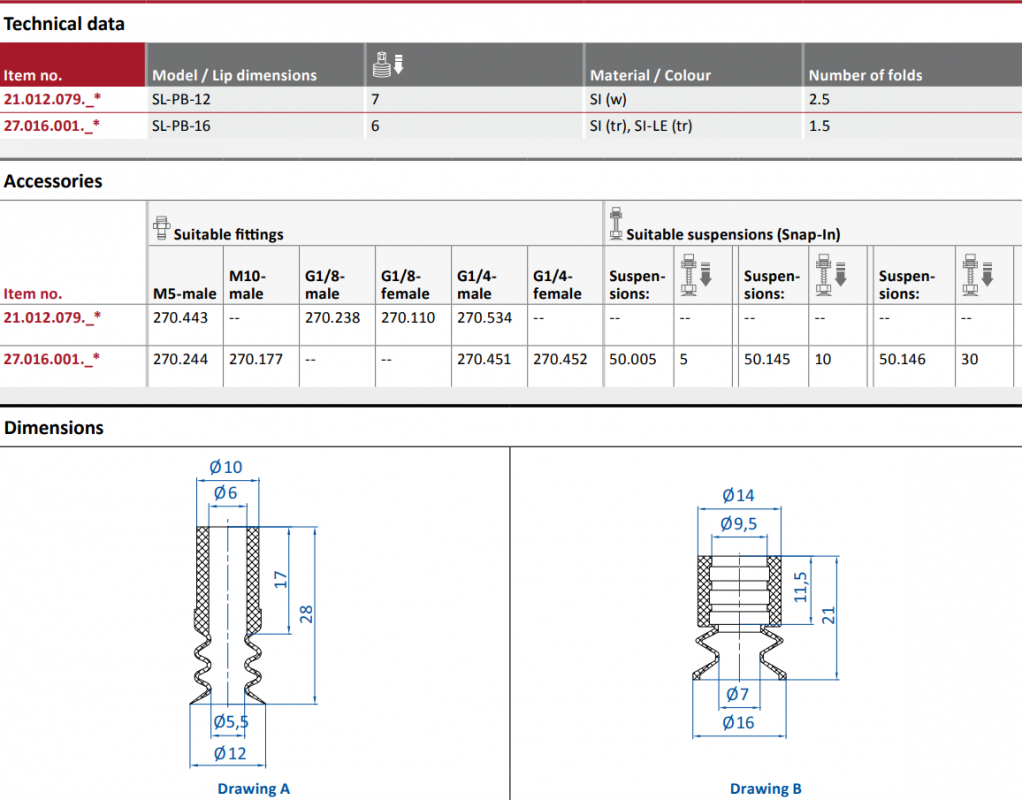1022x800 pixels.
Task: Click the Number of folds column header
Action: tap(865, 75)
